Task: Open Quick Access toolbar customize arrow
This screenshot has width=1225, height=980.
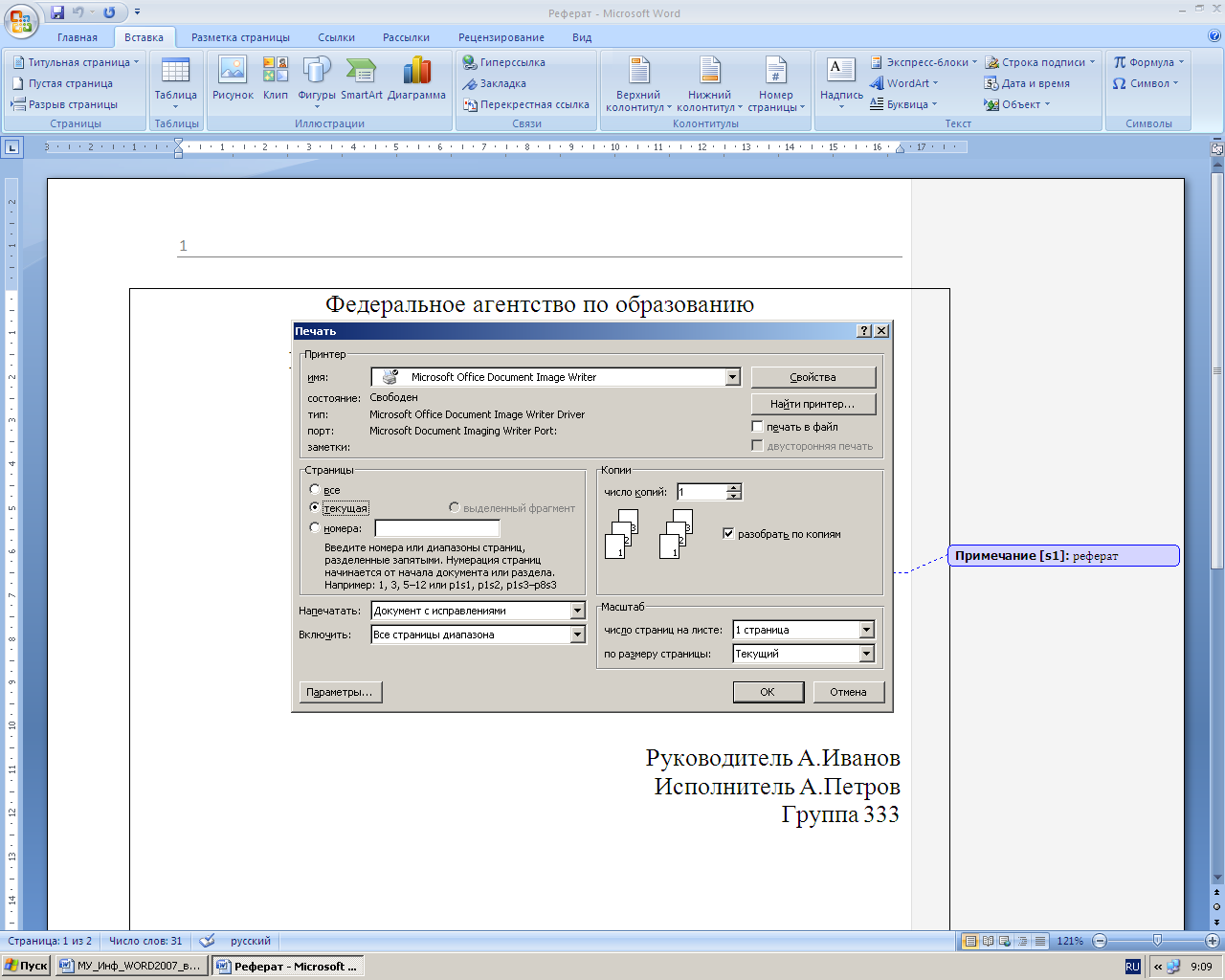Action: 137,12
